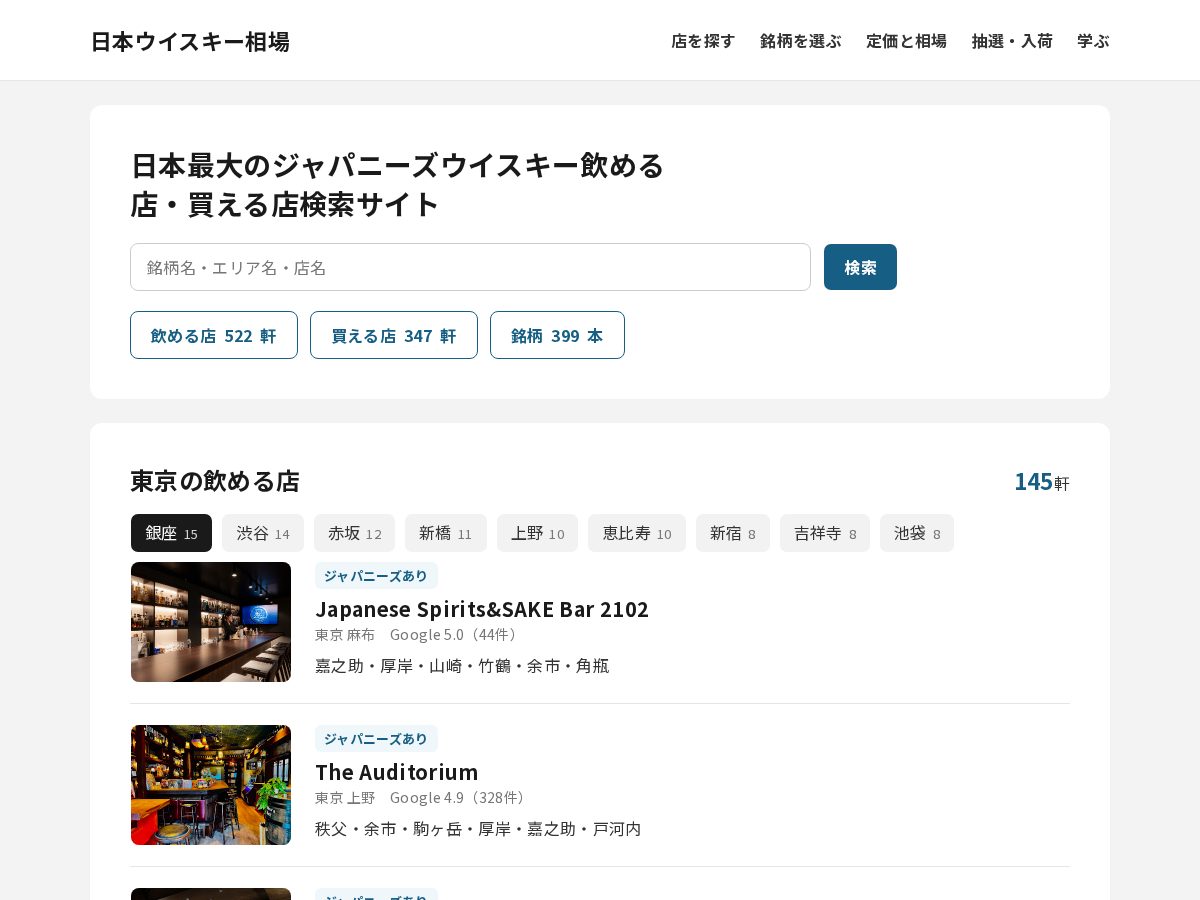This screenshot has width=1200, height=900.
Task: Switch to the 池袋 area tab
Action: tap(917, 533)
